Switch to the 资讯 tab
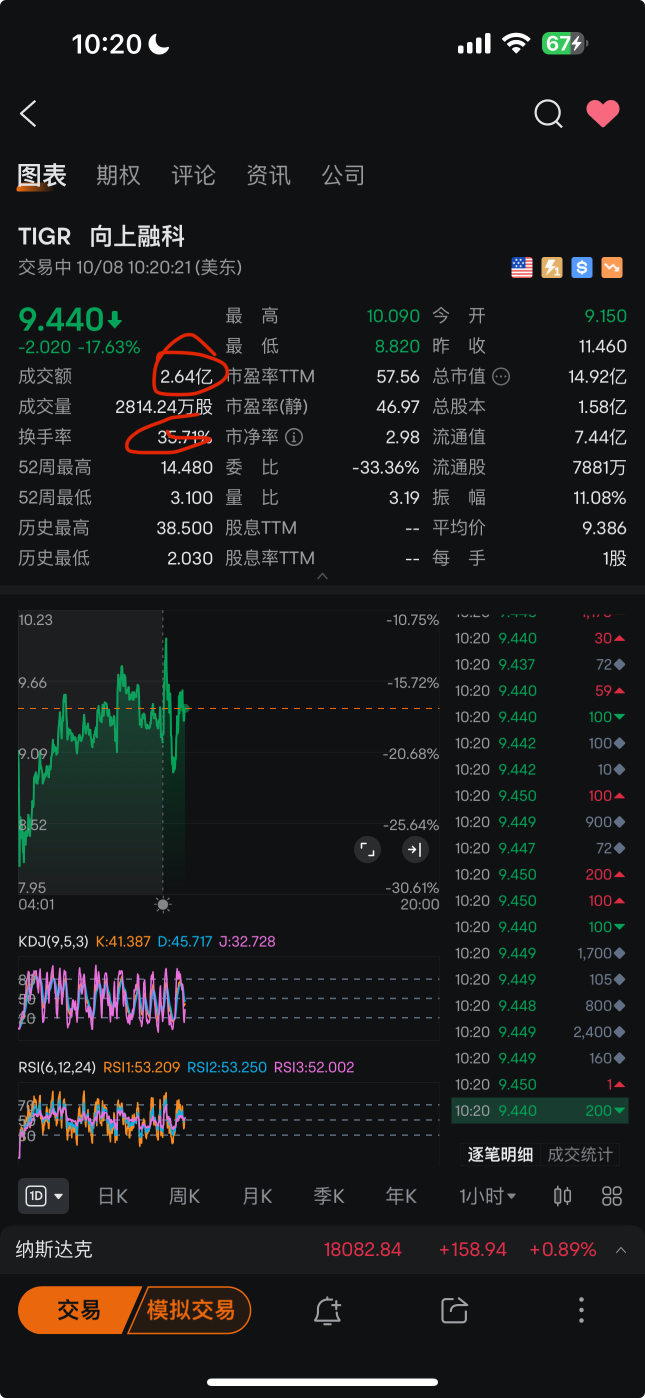 [x=268, y=175]
